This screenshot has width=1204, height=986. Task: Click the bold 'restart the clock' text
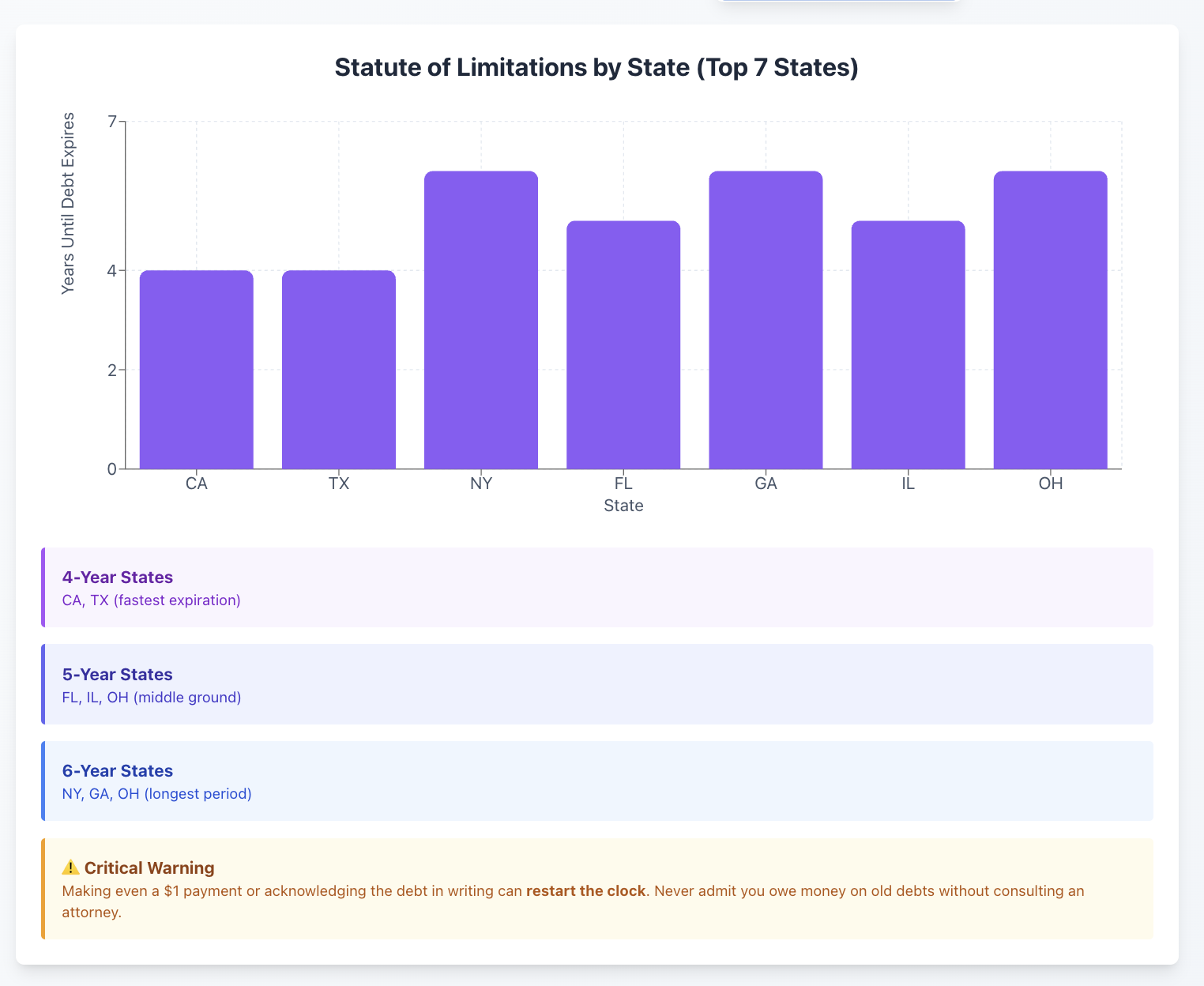point(586,891)
